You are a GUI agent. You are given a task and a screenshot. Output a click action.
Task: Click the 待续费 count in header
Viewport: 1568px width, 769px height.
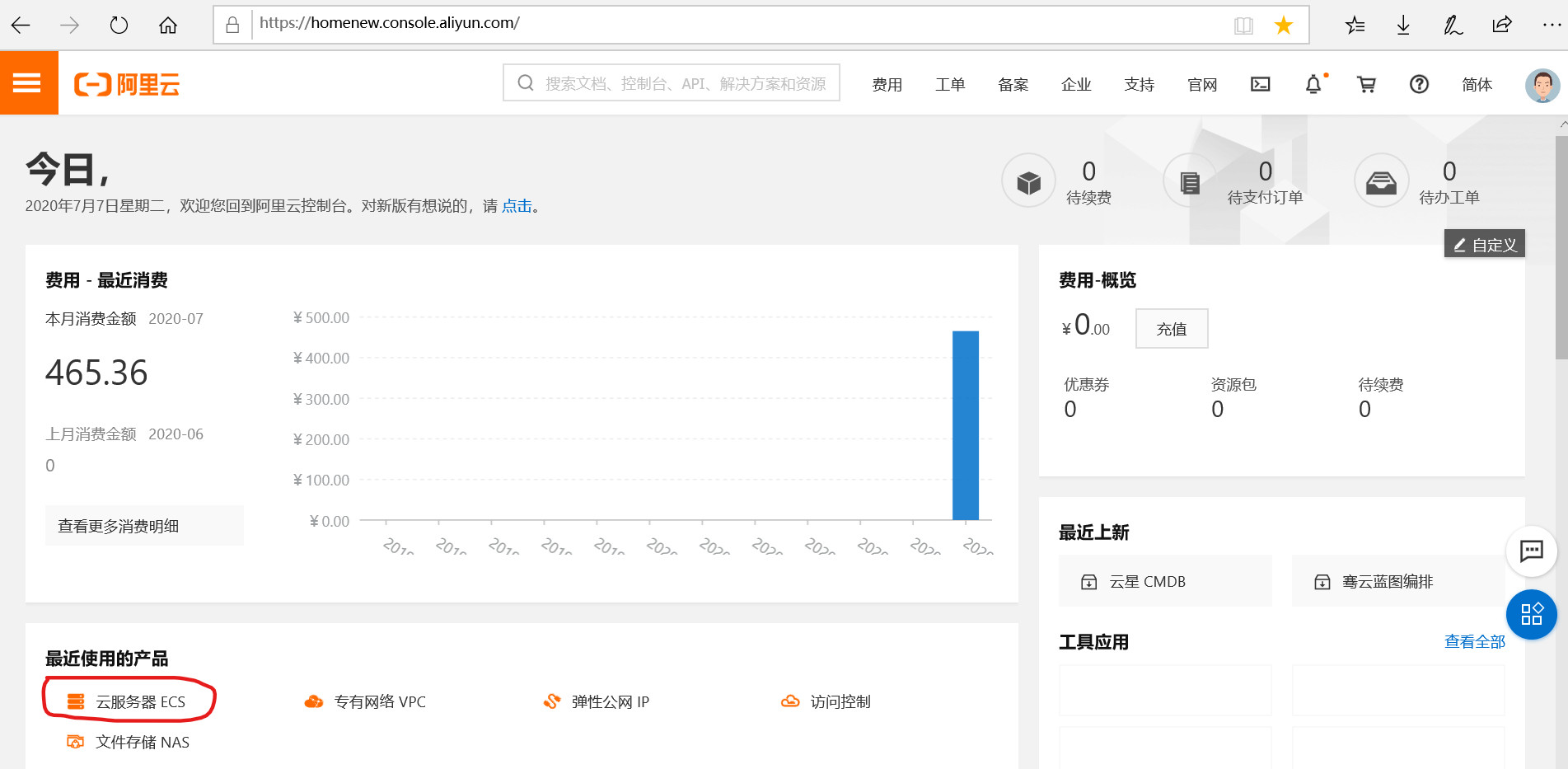pyautogui.click(x=1088, y=171)
